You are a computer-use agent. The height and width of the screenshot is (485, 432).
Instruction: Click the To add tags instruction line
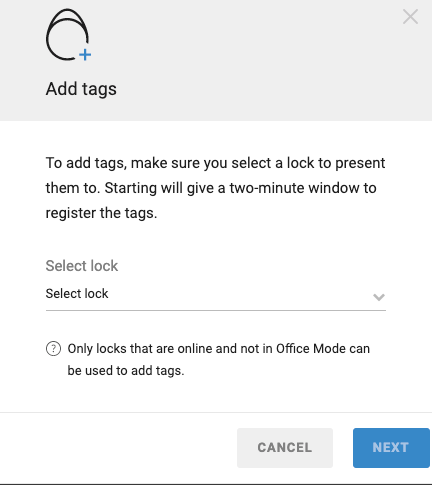point(215,163)
